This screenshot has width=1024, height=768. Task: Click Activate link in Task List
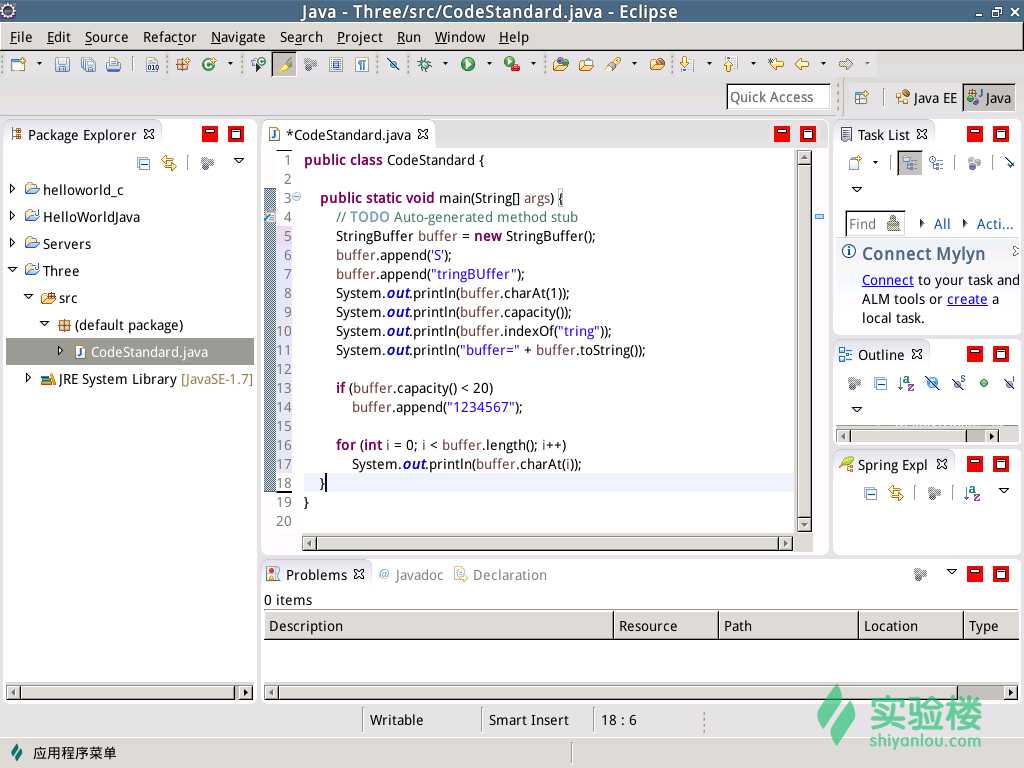pos(994,224)
